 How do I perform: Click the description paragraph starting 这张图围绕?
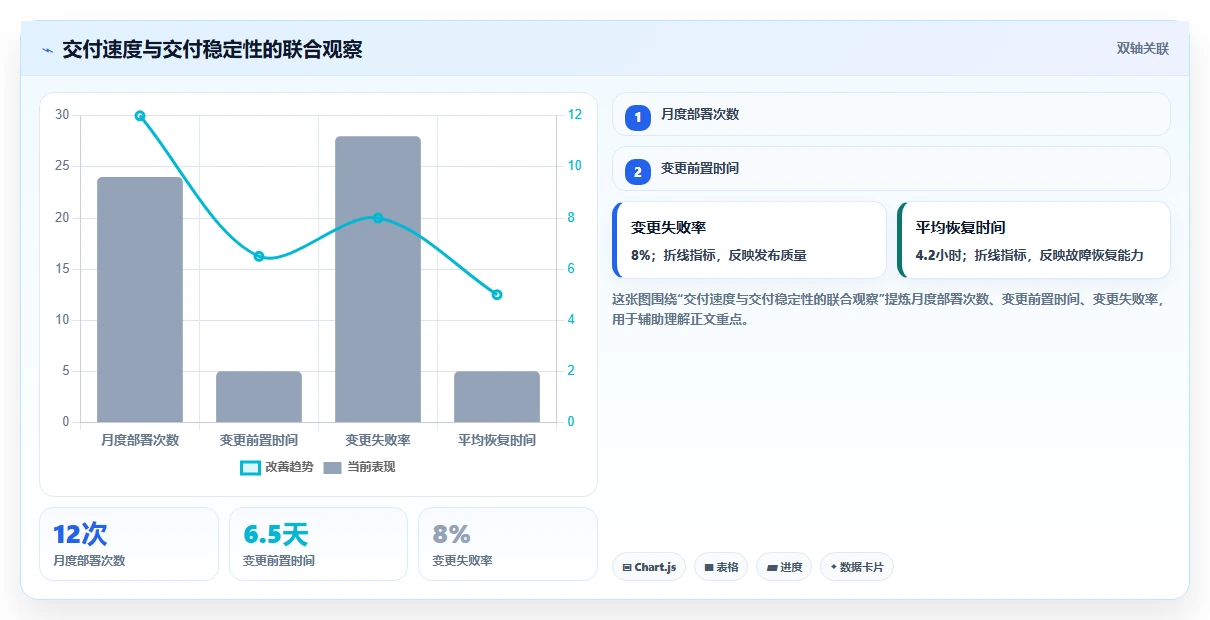[888, 309]
